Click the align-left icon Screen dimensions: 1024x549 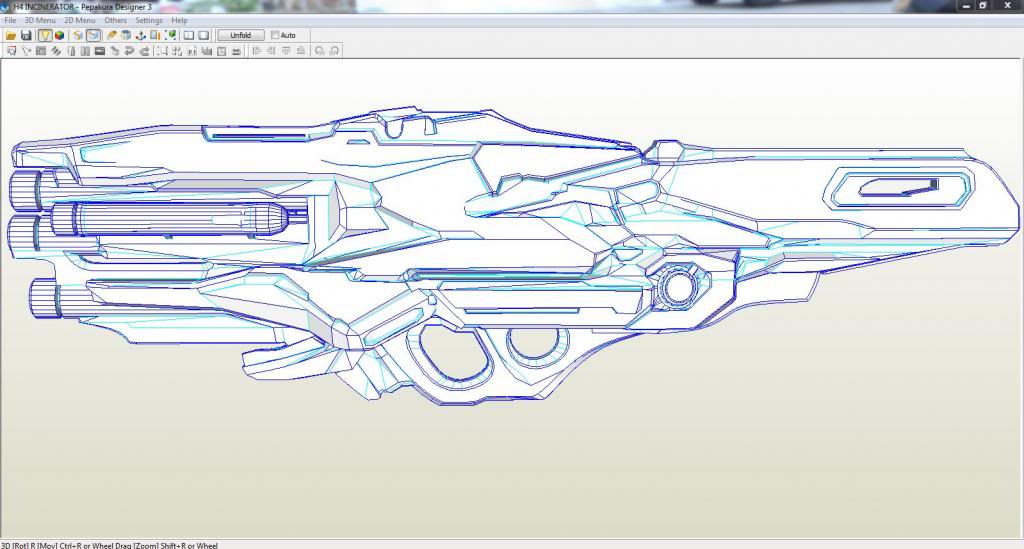(x=257, y=50)
